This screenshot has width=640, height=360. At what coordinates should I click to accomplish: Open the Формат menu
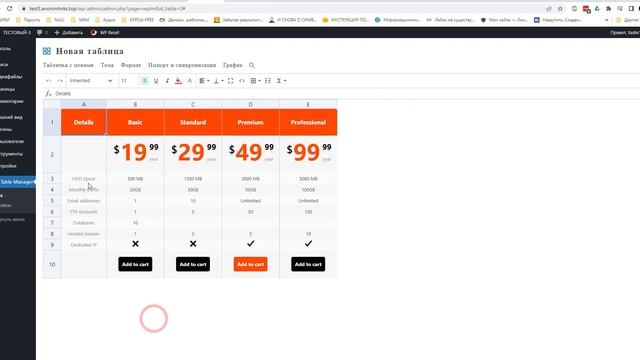click(x=131, y=65)
